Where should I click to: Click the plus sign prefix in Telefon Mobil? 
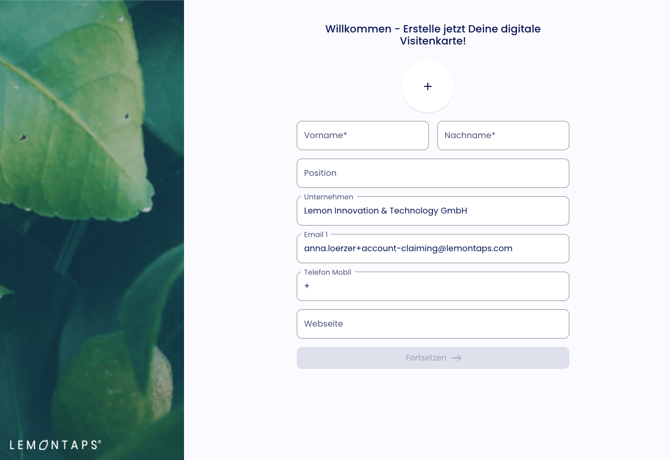(x=306, y=286)
